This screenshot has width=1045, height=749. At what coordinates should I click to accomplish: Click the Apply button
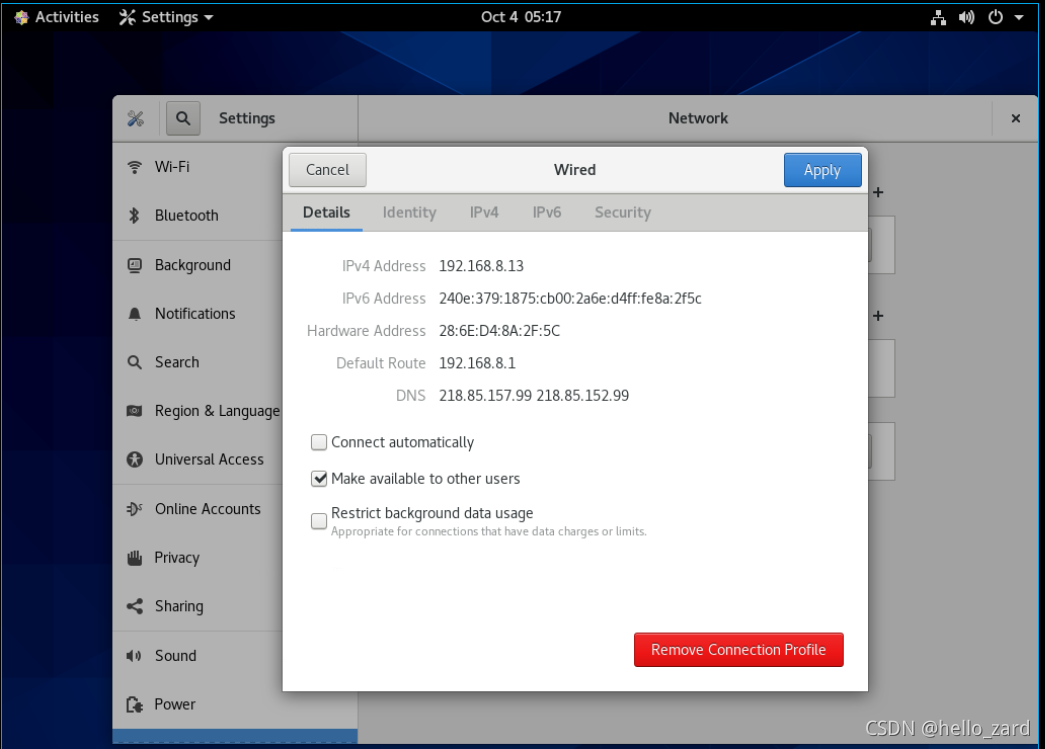tap(822, 170)
